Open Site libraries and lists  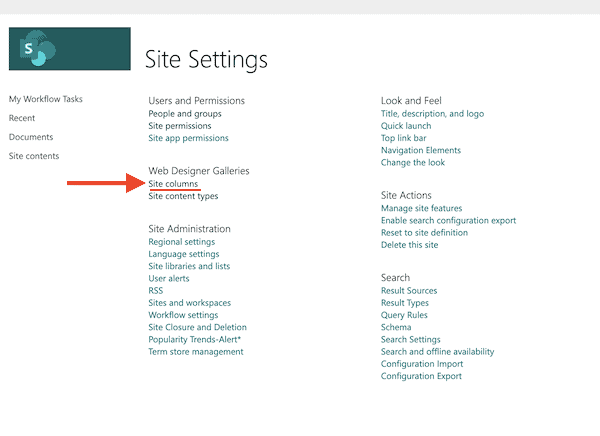pyautogui.click(x=189, y=266)
